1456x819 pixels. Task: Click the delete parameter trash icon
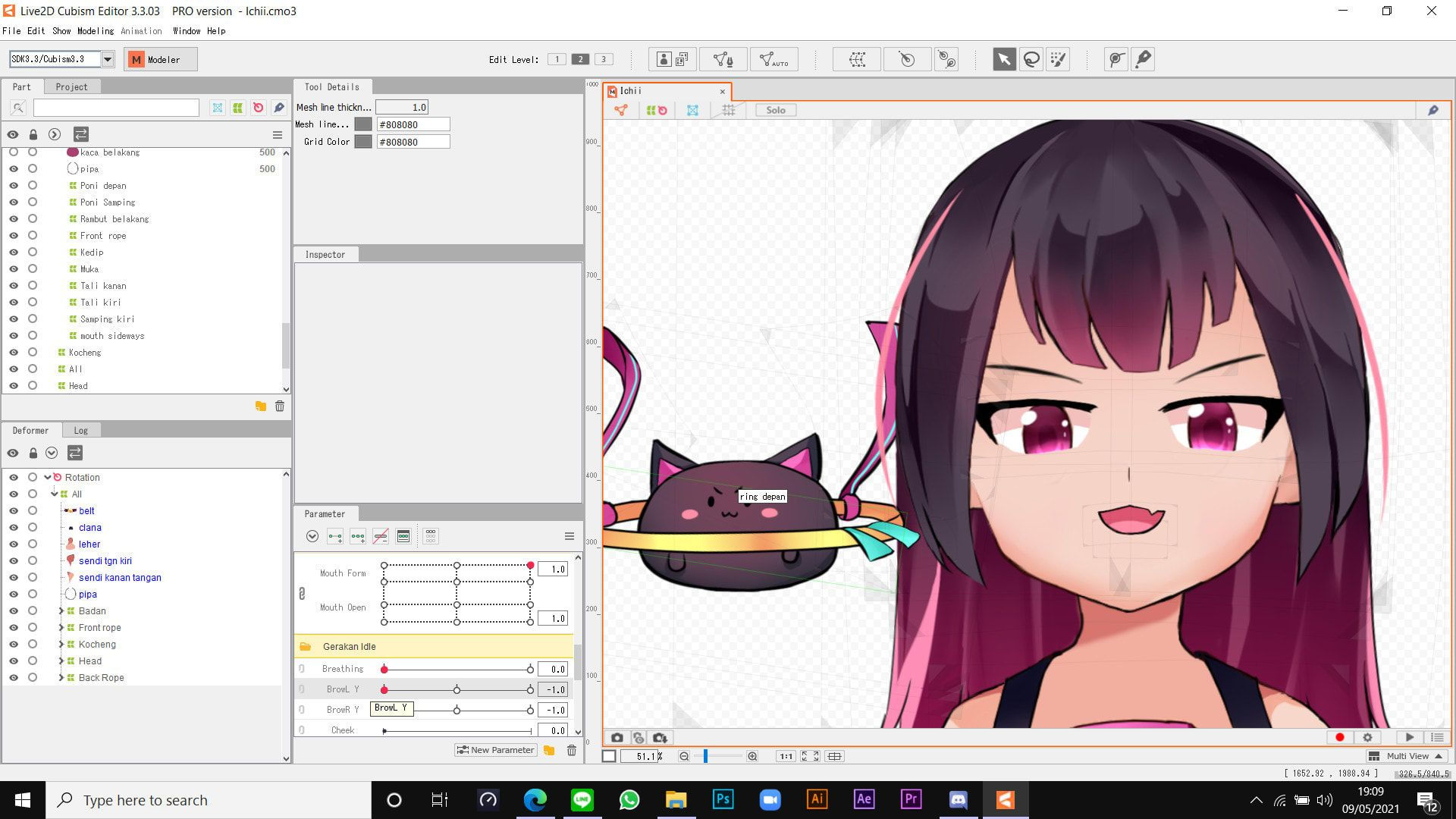tap(572, 750)
